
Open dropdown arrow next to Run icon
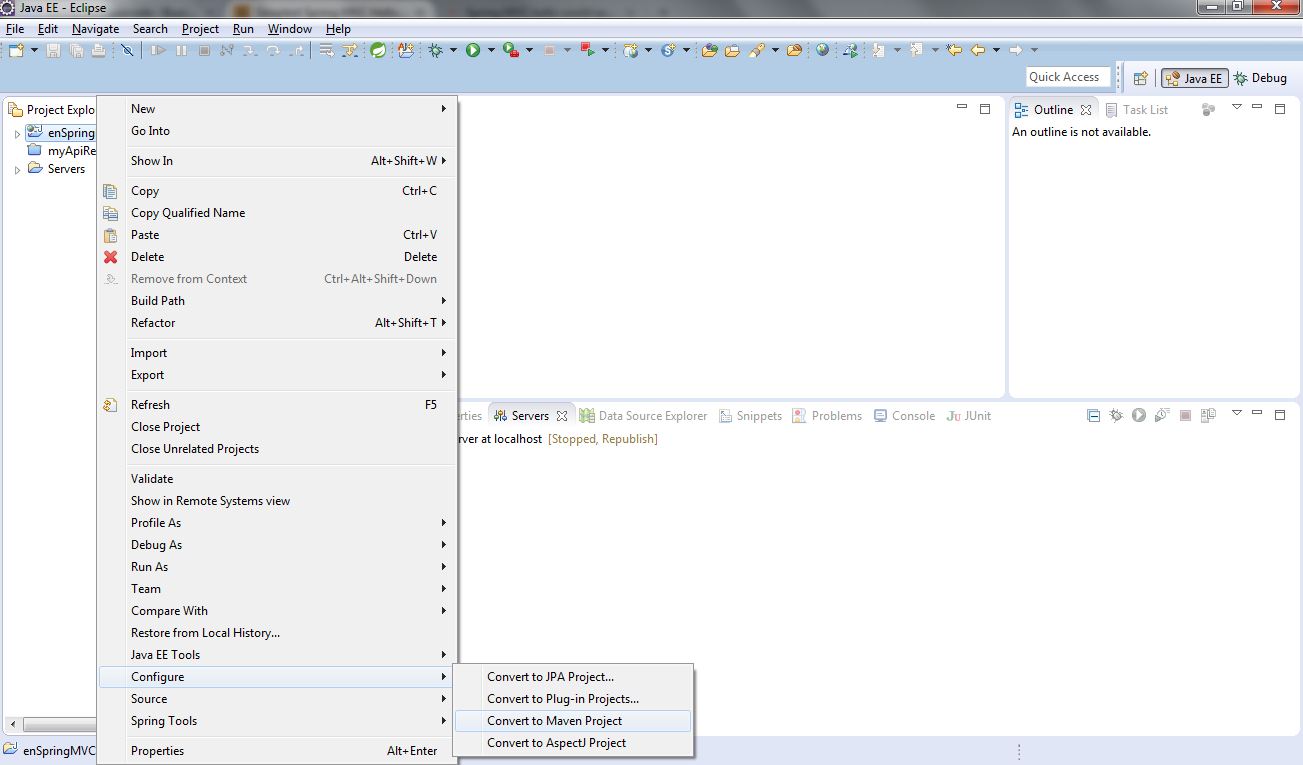point(490,50)
